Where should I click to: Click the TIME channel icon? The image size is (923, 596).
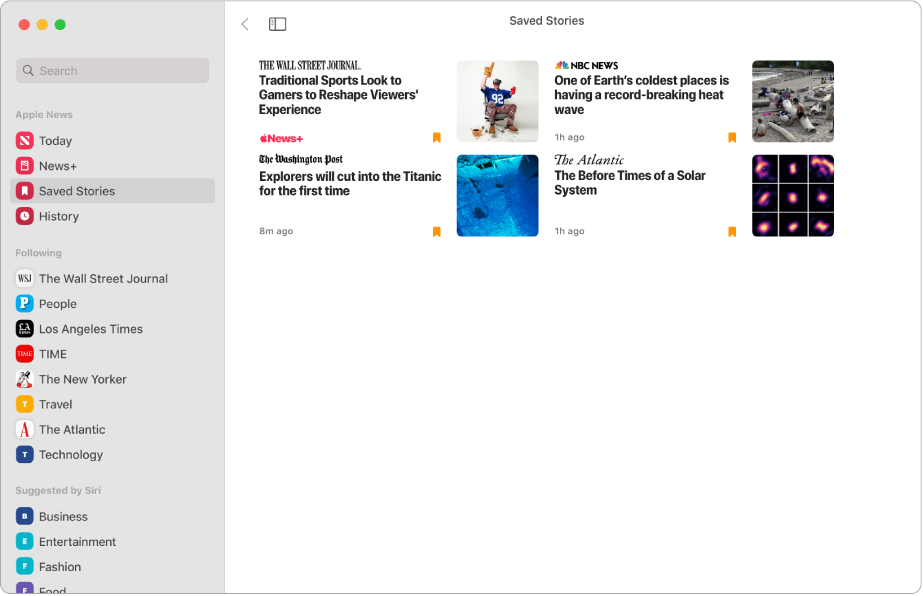(x=24, y=354)
